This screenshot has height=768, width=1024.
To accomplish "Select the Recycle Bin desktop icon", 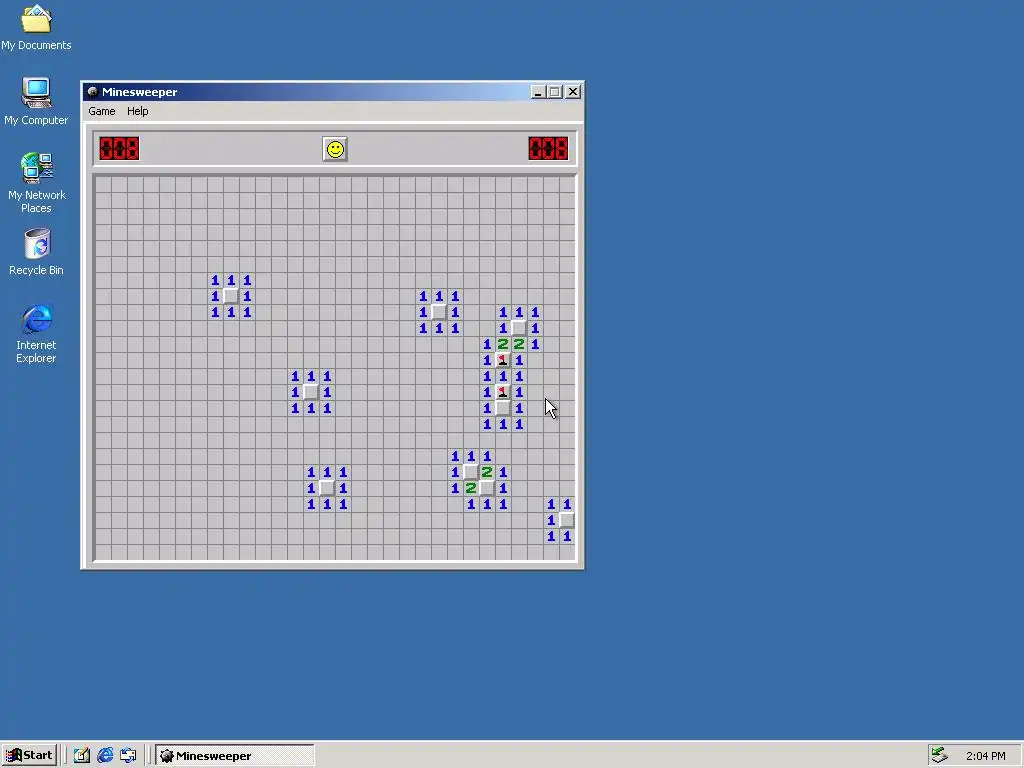I will (36, 251).
